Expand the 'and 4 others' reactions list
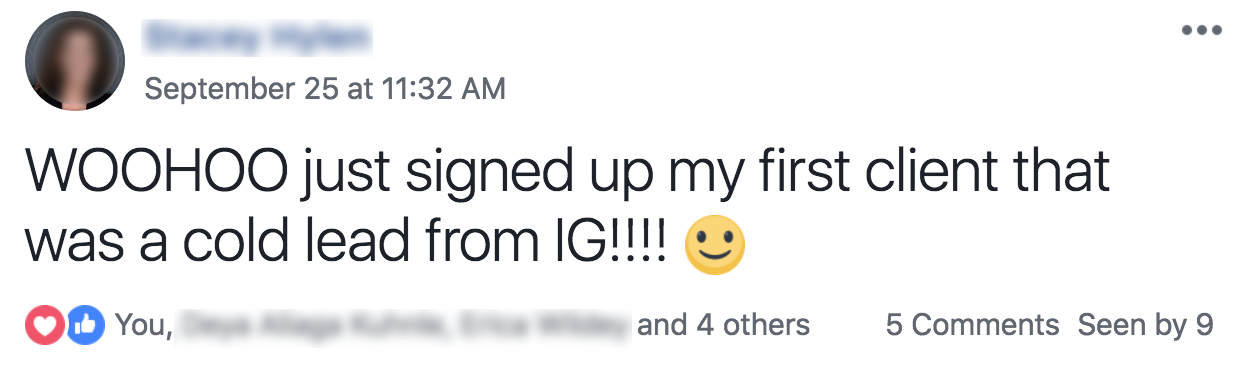The image size is (1239, 369). [722, 325]
